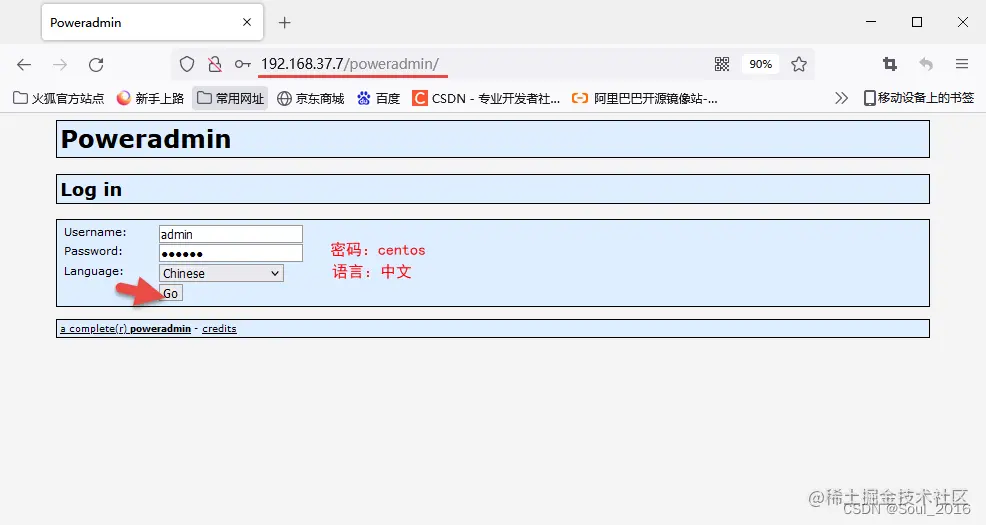Reload the page with refresh icon

(96, 64)
